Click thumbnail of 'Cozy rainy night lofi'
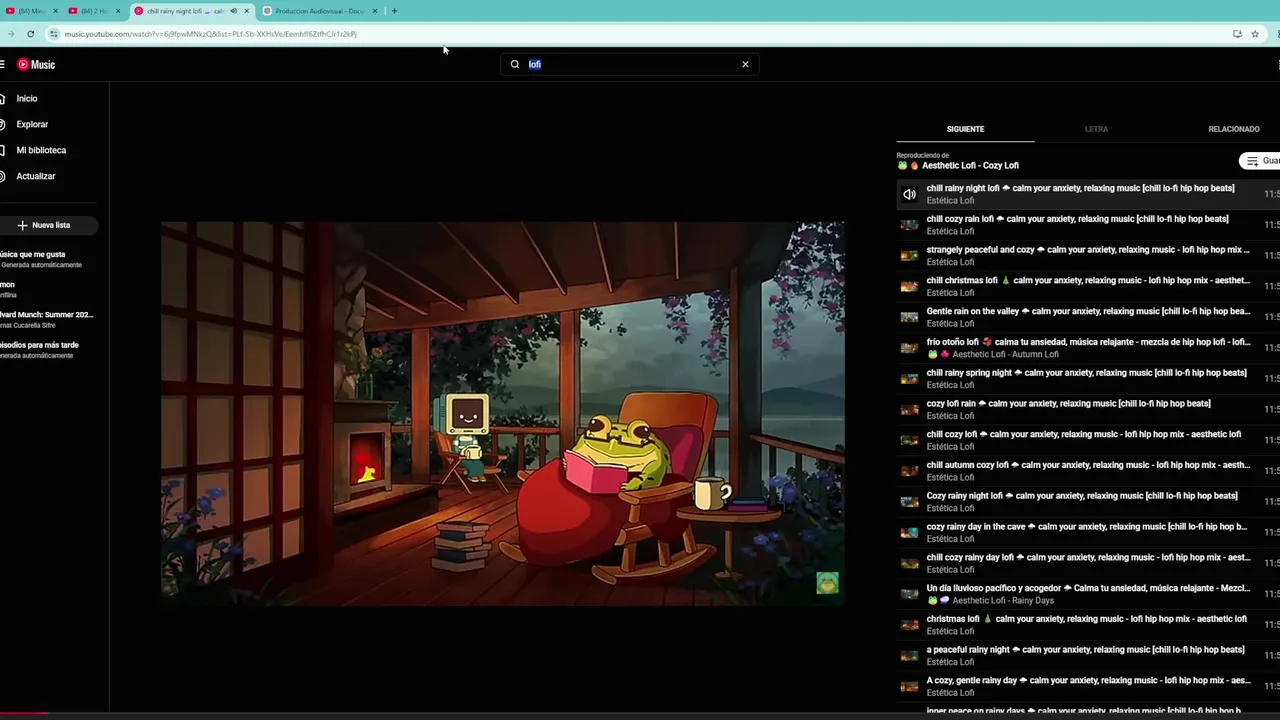Screen dimensions: 1280x720 point(909,502)
